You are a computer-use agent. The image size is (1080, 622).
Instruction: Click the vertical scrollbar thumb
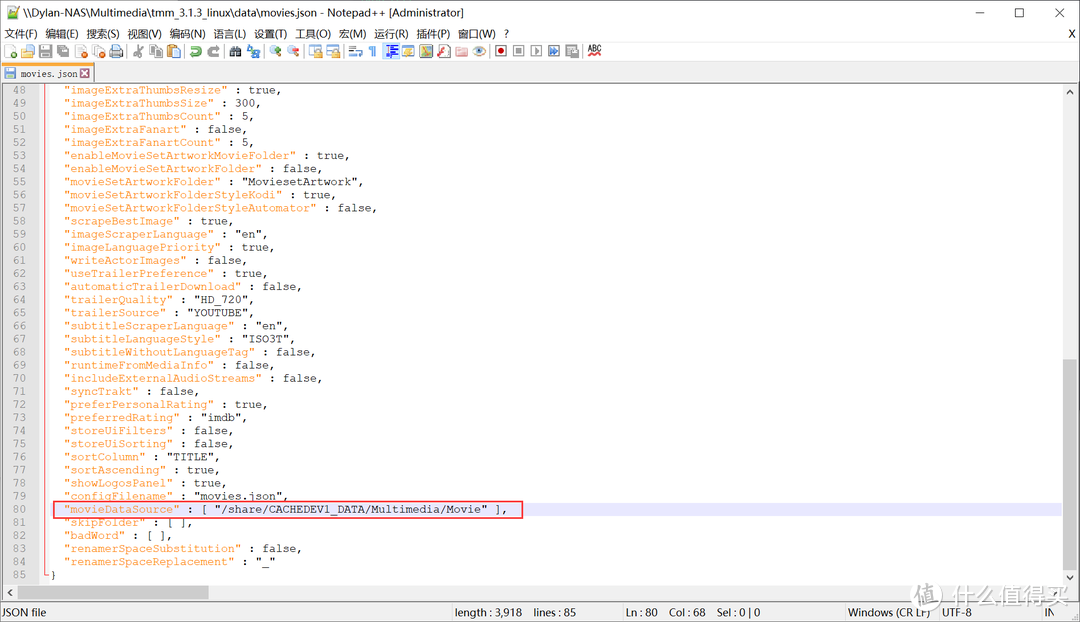tap(1070, 464)
